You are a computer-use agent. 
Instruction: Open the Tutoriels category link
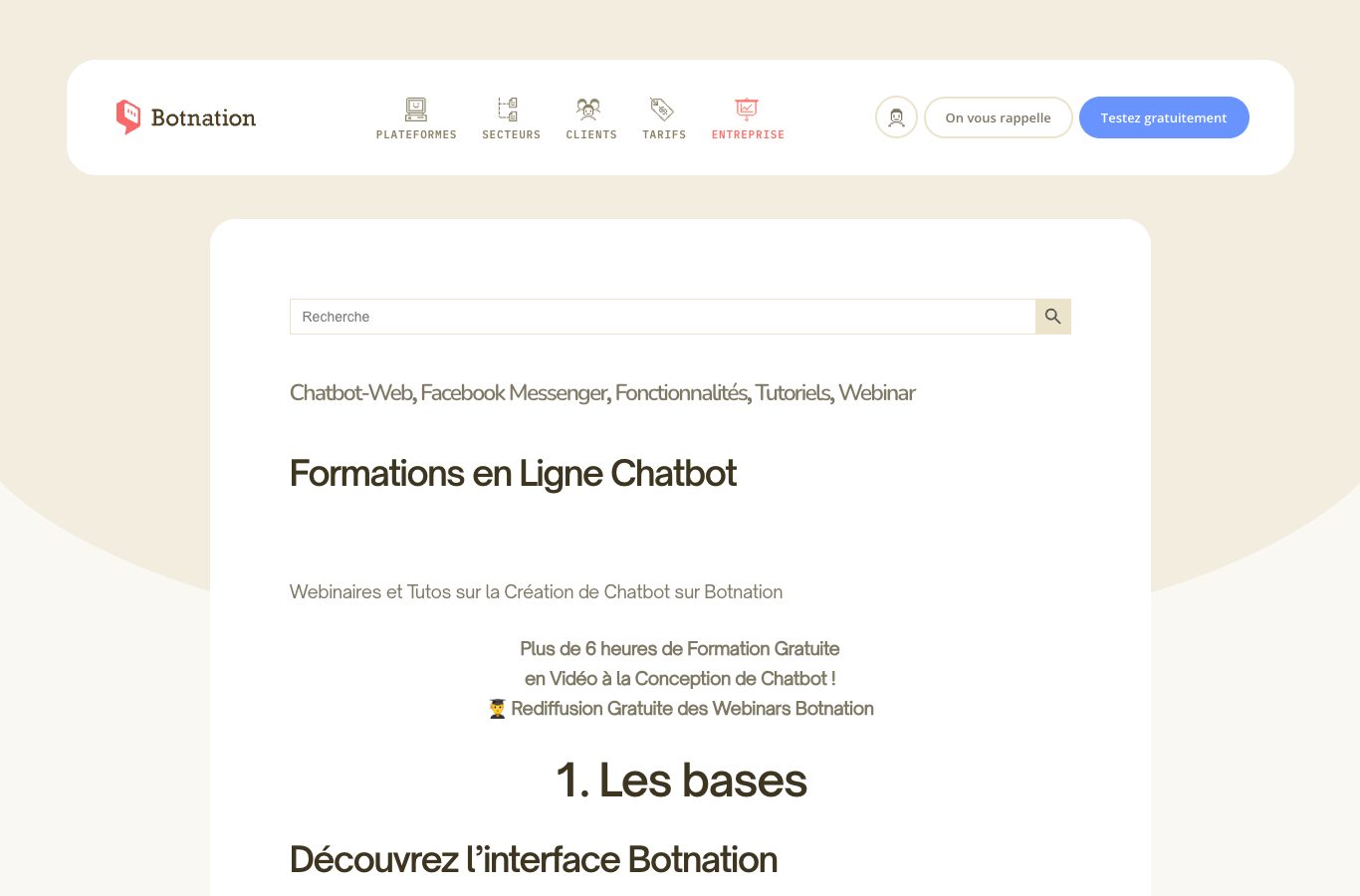point(793,393)
